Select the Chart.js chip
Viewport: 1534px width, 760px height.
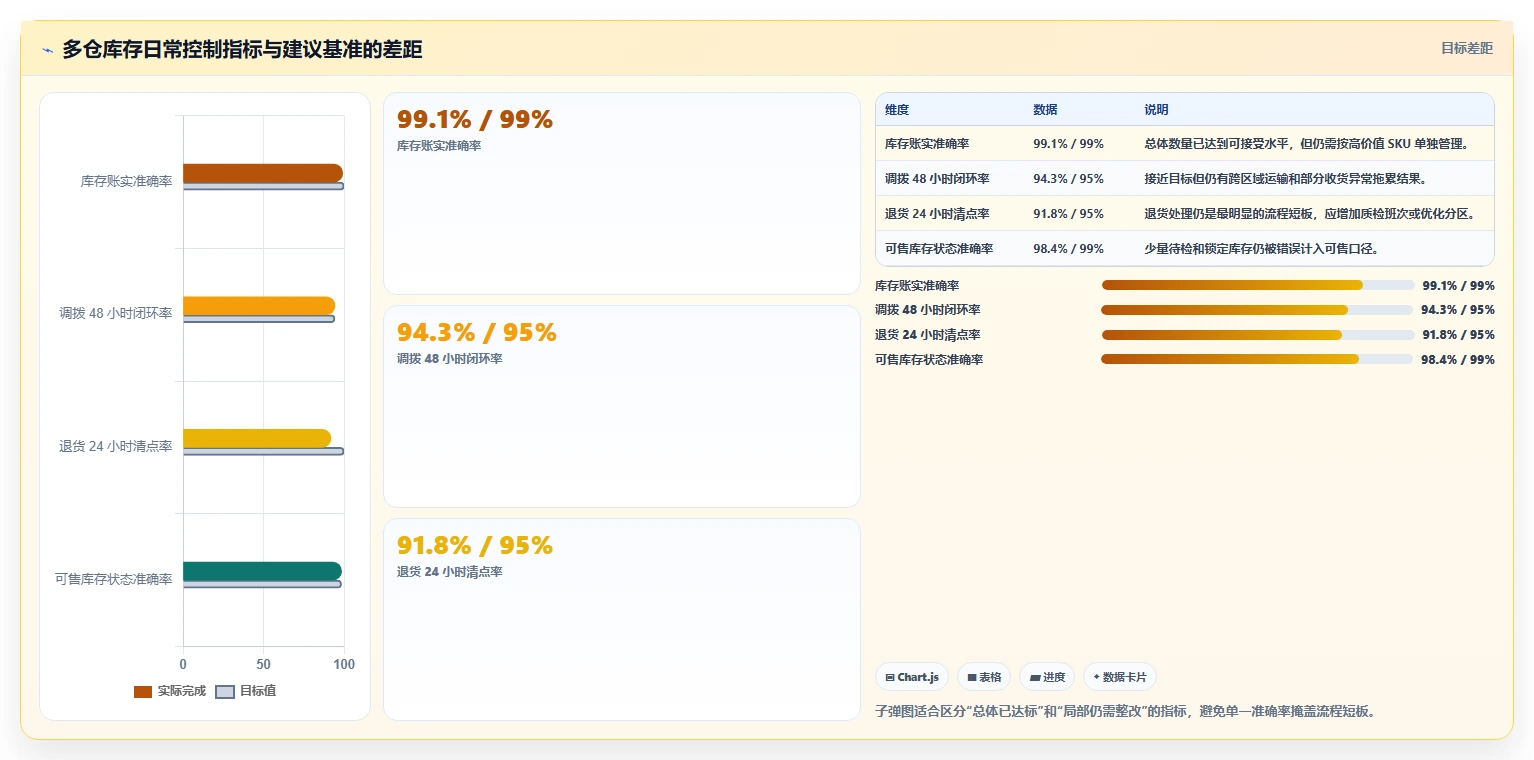[x=912, y=677]
